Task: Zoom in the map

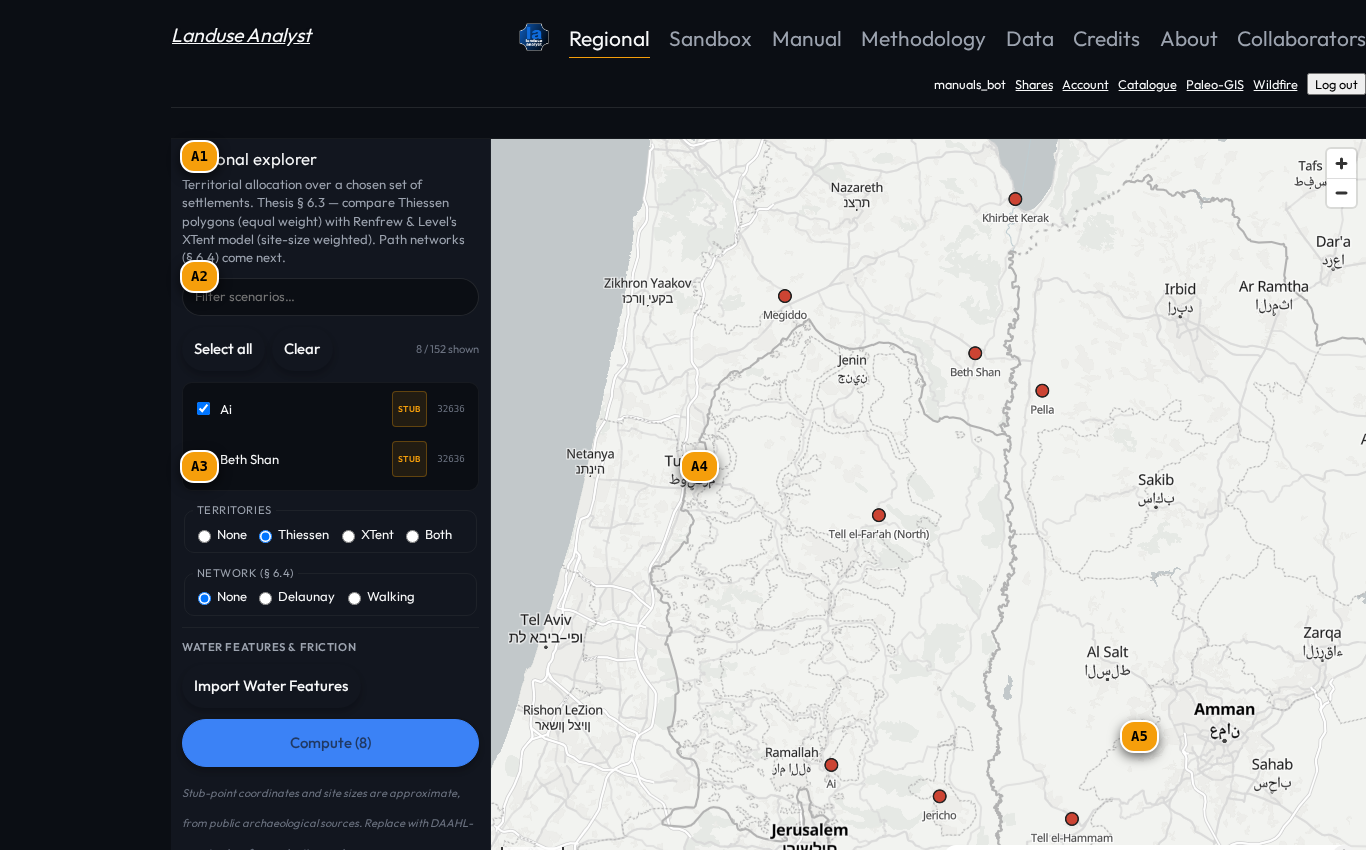Action: 1341,163
